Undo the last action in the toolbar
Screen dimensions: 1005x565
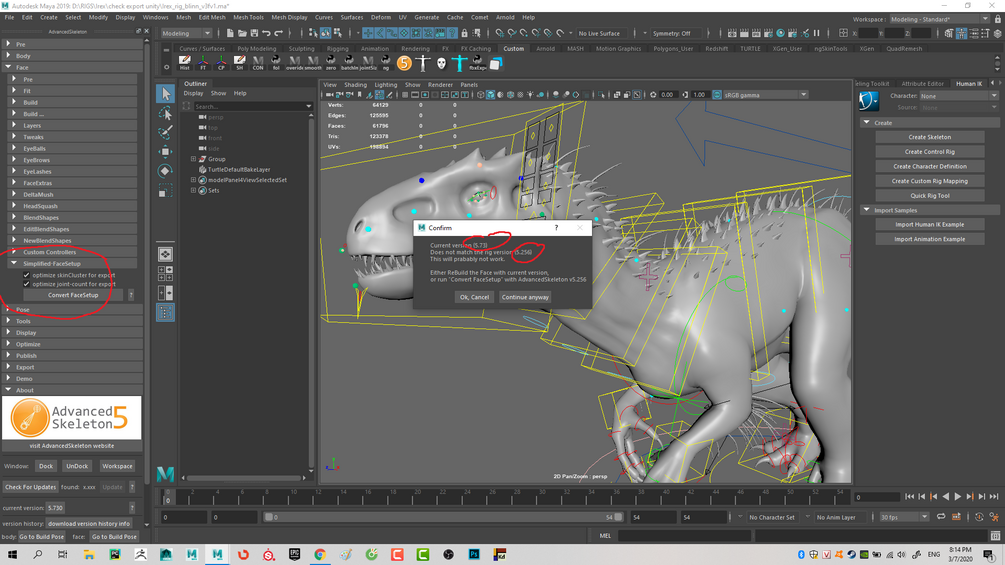(266, 33)
